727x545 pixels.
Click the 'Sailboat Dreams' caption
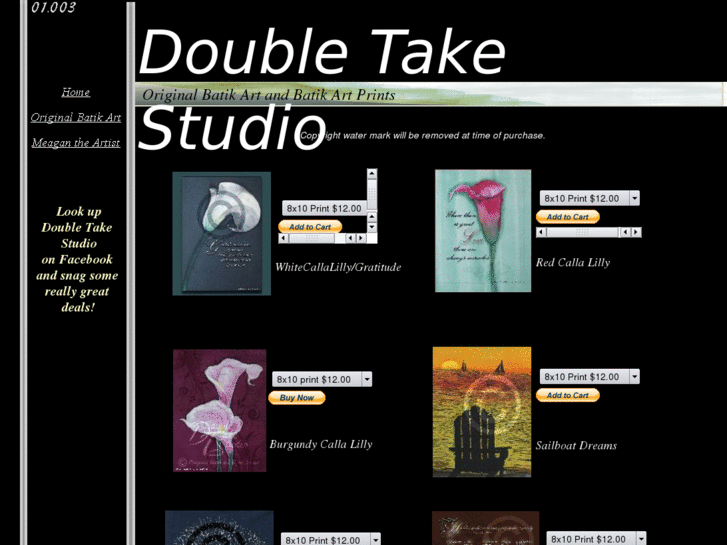[x=576, y=446]
